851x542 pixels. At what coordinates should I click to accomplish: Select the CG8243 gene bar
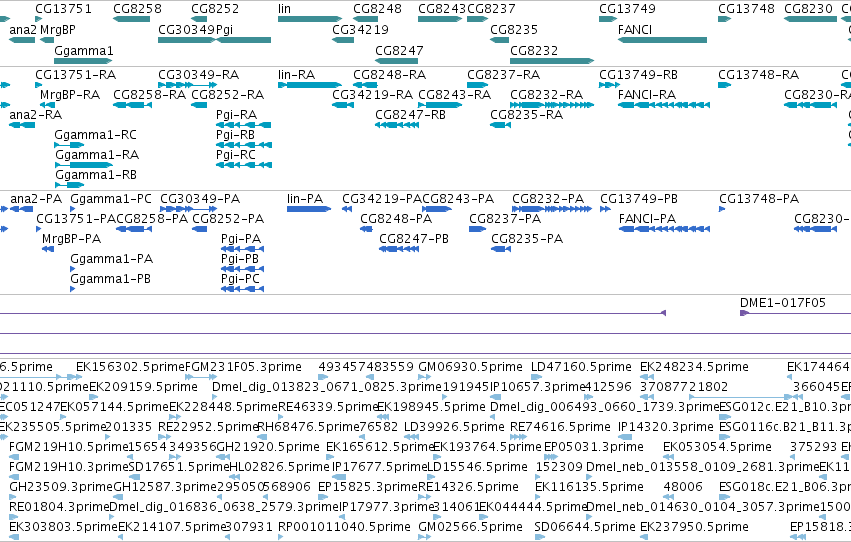coord(440,19)
